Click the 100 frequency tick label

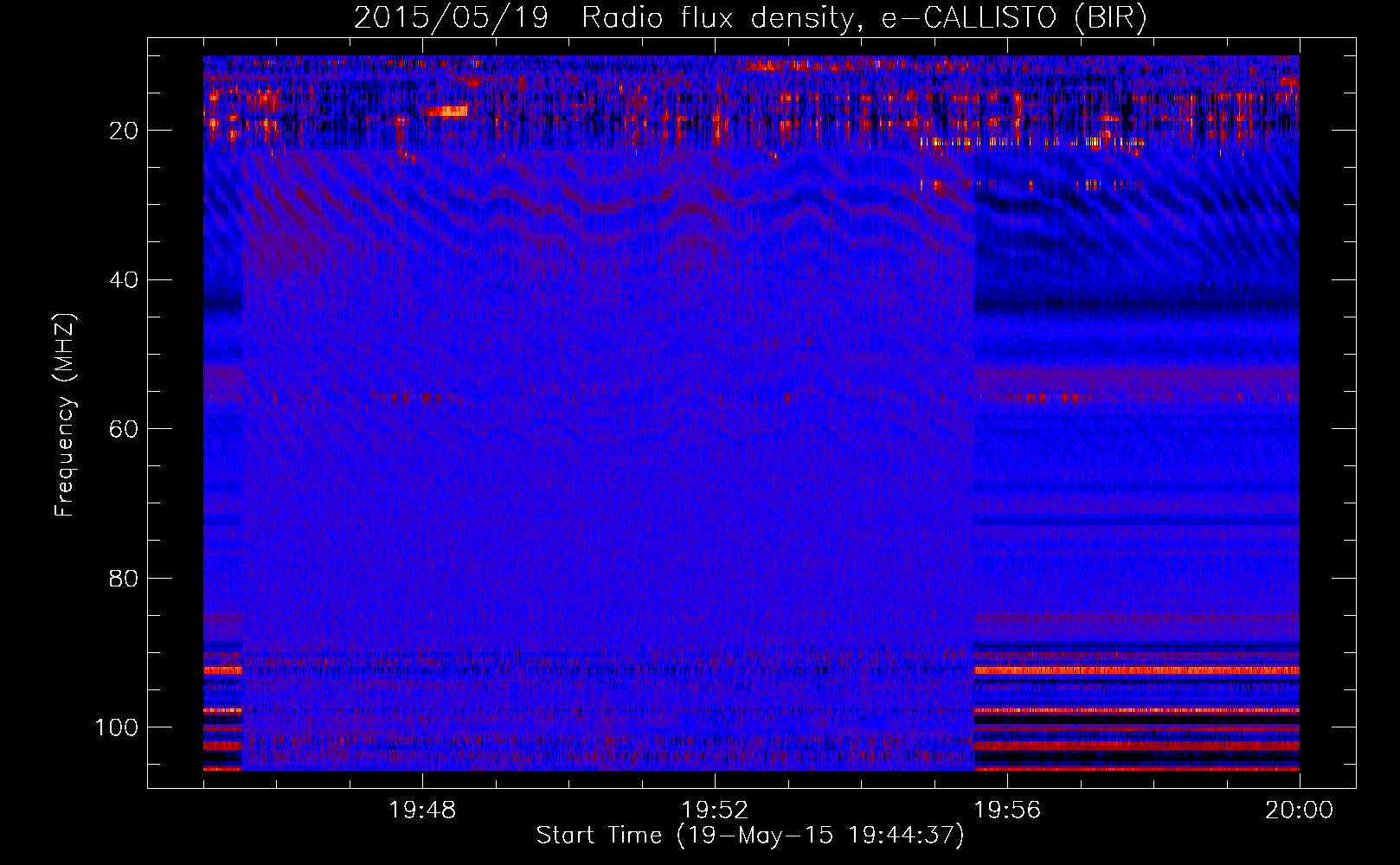pyautogui.click(x=117, y=727)
